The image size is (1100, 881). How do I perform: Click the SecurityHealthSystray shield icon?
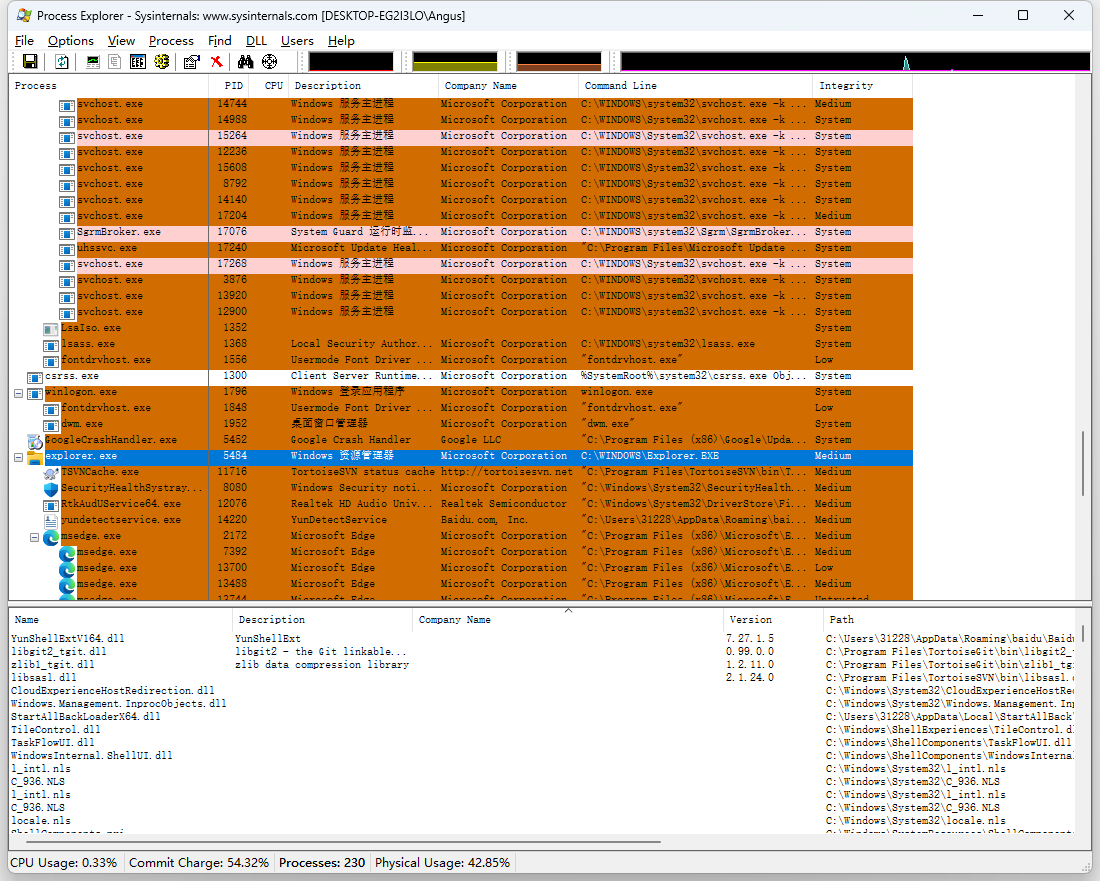pos(51,489)
